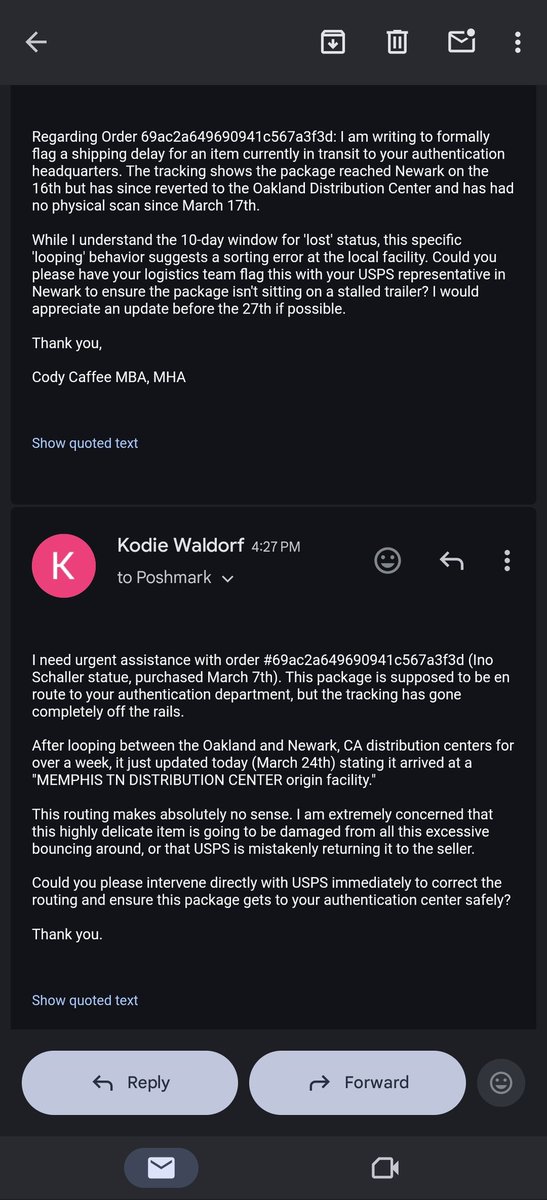Tap the Forward button
This screenshot has width=547, height=1200.
pyautogui.click(x=357, y=1083)
